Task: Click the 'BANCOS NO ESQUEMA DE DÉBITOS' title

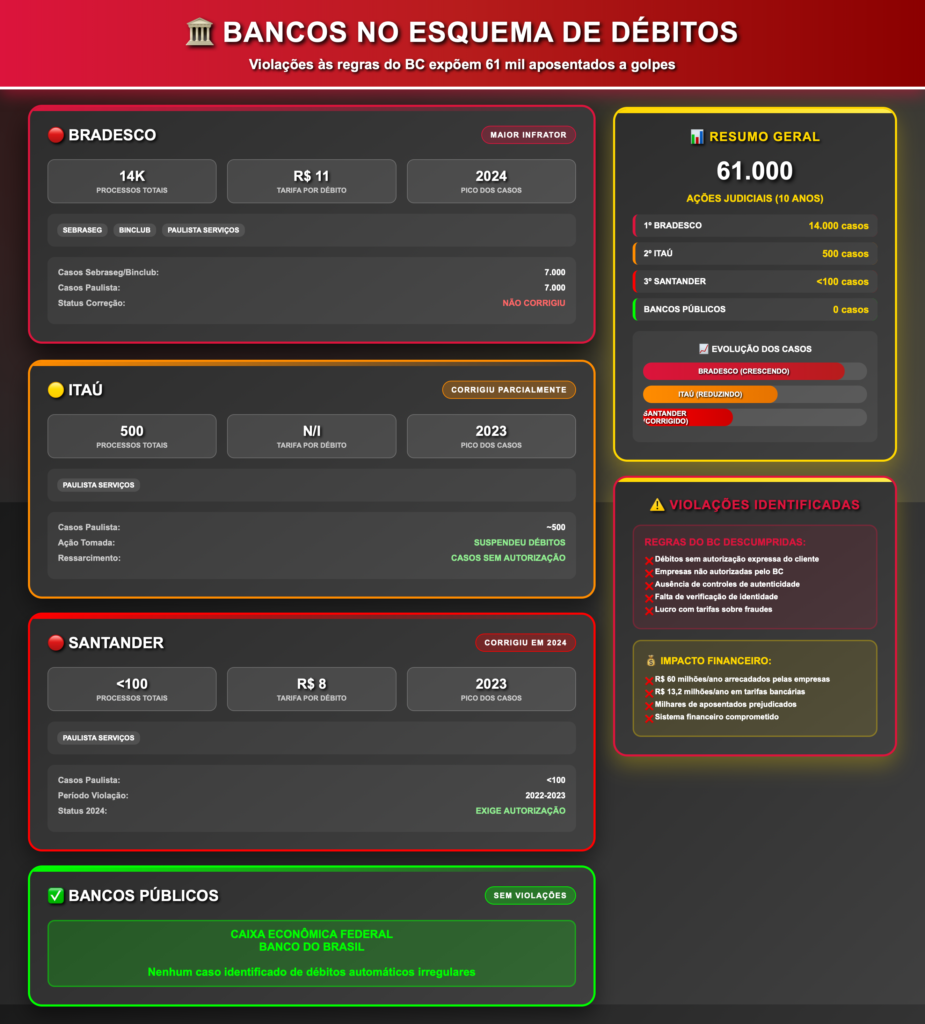Action: (x=480, y=32)
